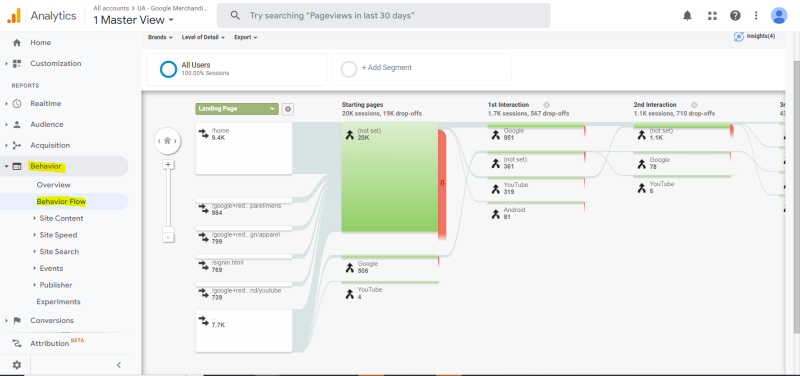Select the 7.7K additional pages node
Image resolution: width=800 pixels, height=376 pixels.
point(244,331)
